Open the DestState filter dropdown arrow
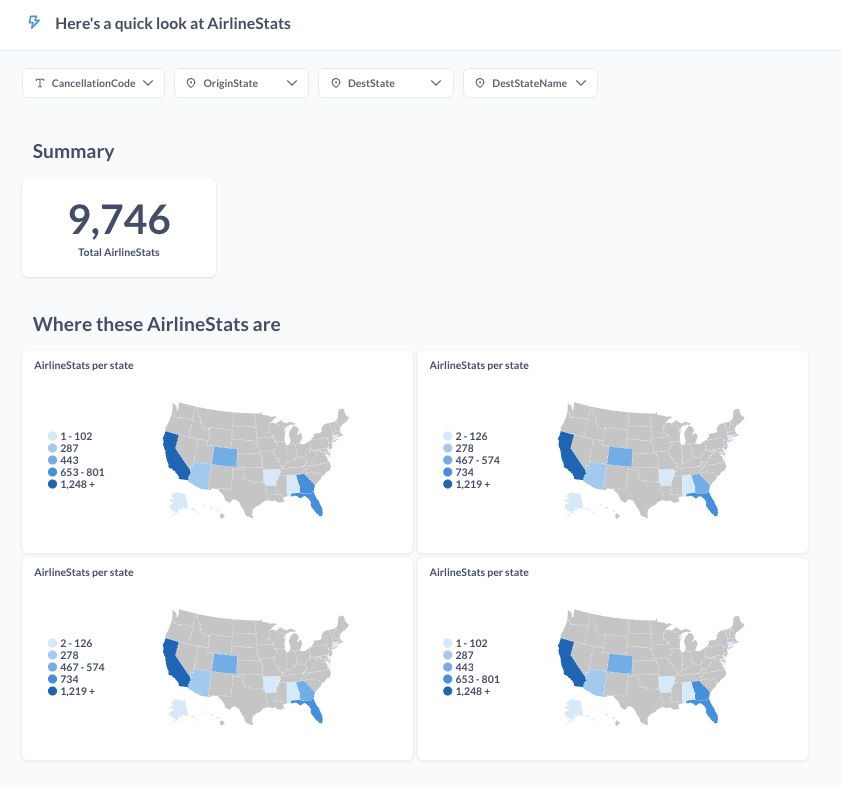 436,84
